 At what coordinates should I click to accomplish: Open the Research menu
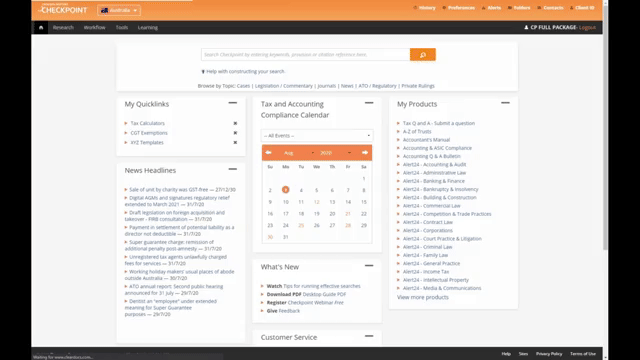pos(63,27)
